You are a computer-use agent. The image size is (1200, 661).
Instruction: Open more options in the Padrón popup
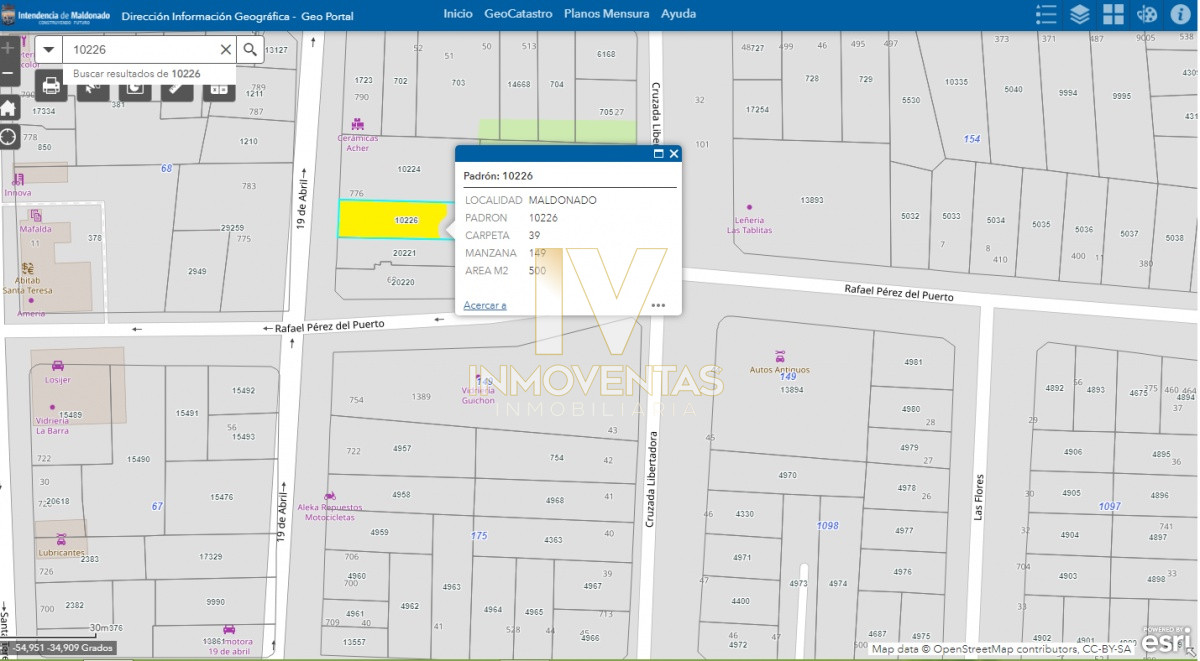point(657,305)
